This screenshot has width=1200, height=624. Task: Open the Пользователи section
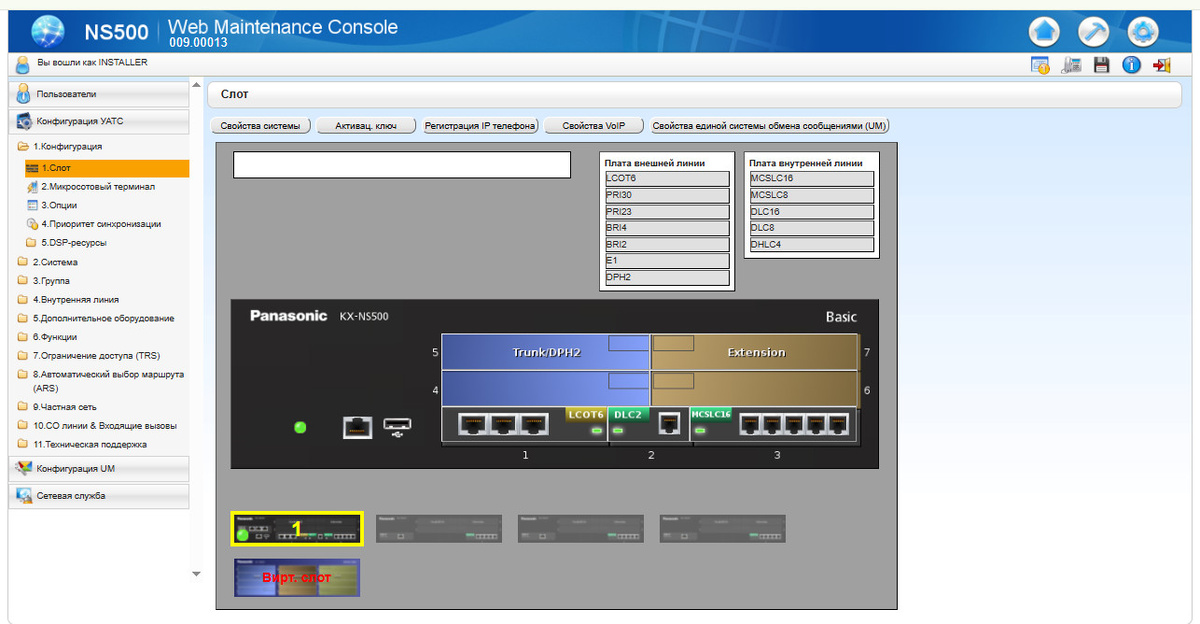[x=99, y=94]
